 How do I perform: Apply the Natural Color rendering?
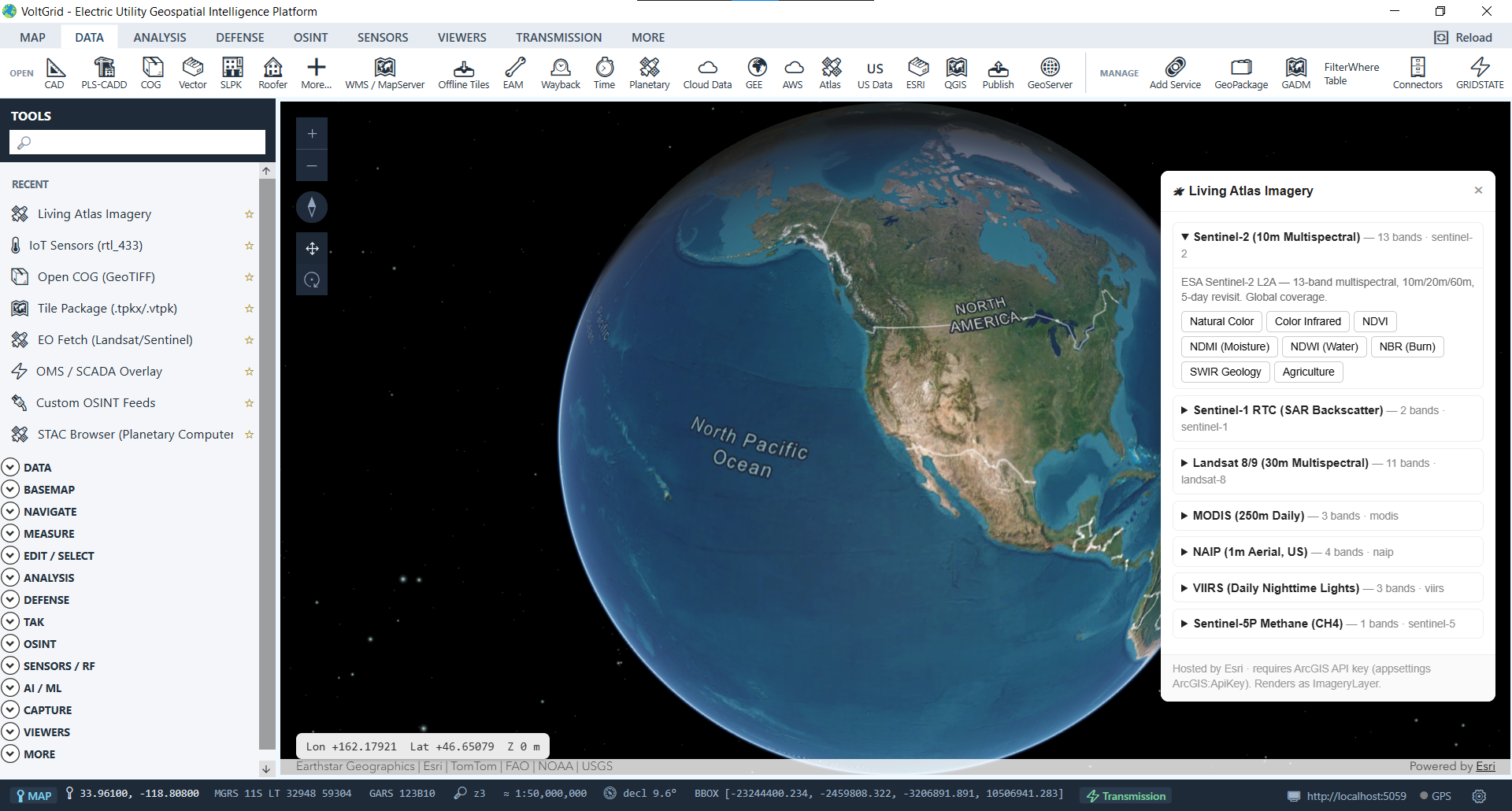1221,321
